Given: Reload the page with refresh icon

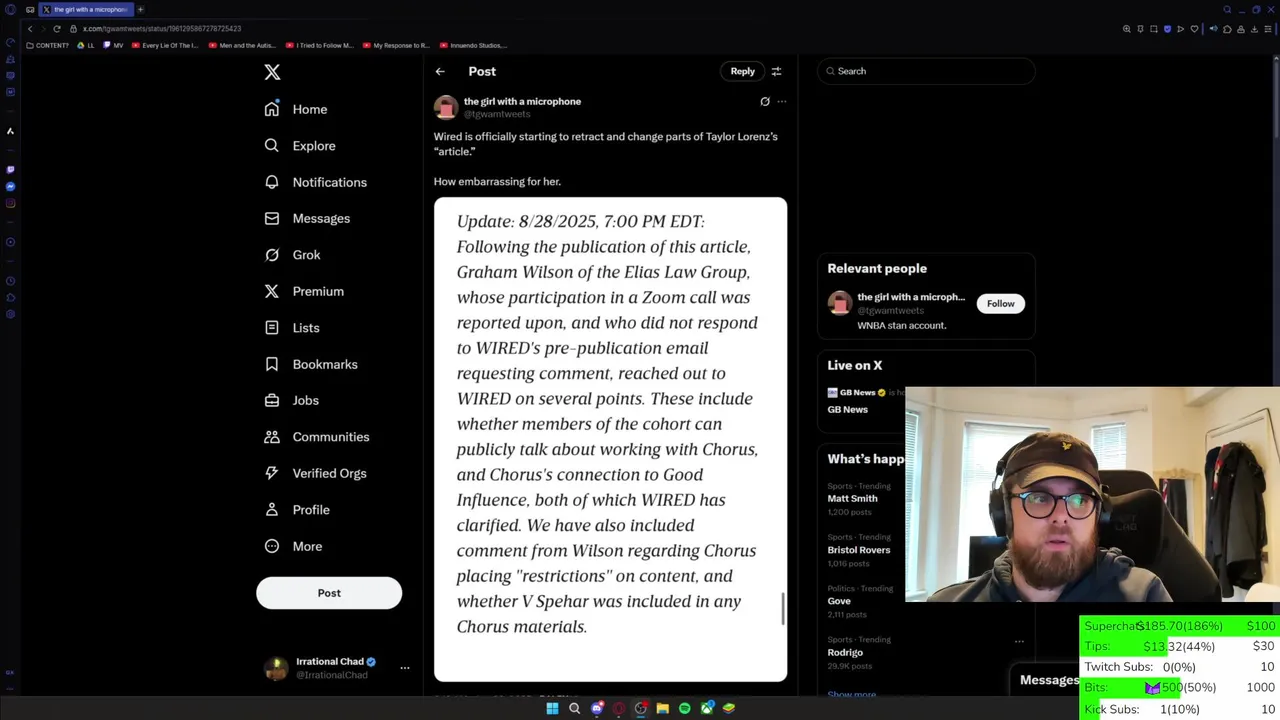Looking at the screenshot, I should click(x=56, y=29).
